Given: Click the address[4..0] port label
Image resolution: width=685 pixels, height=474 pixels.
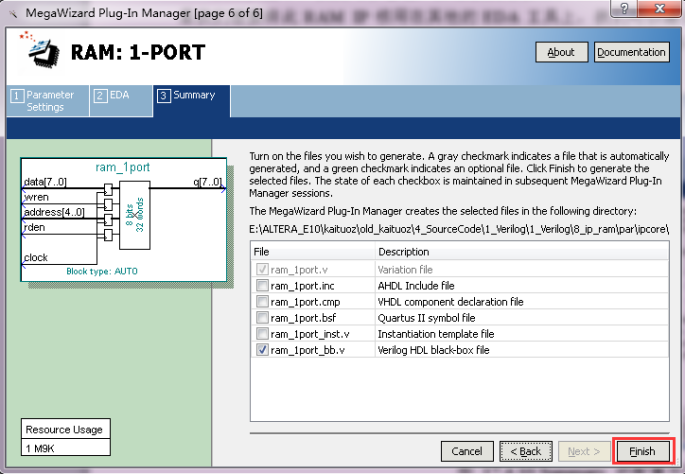Looking at the screenshot, I should tap(54, 212).
